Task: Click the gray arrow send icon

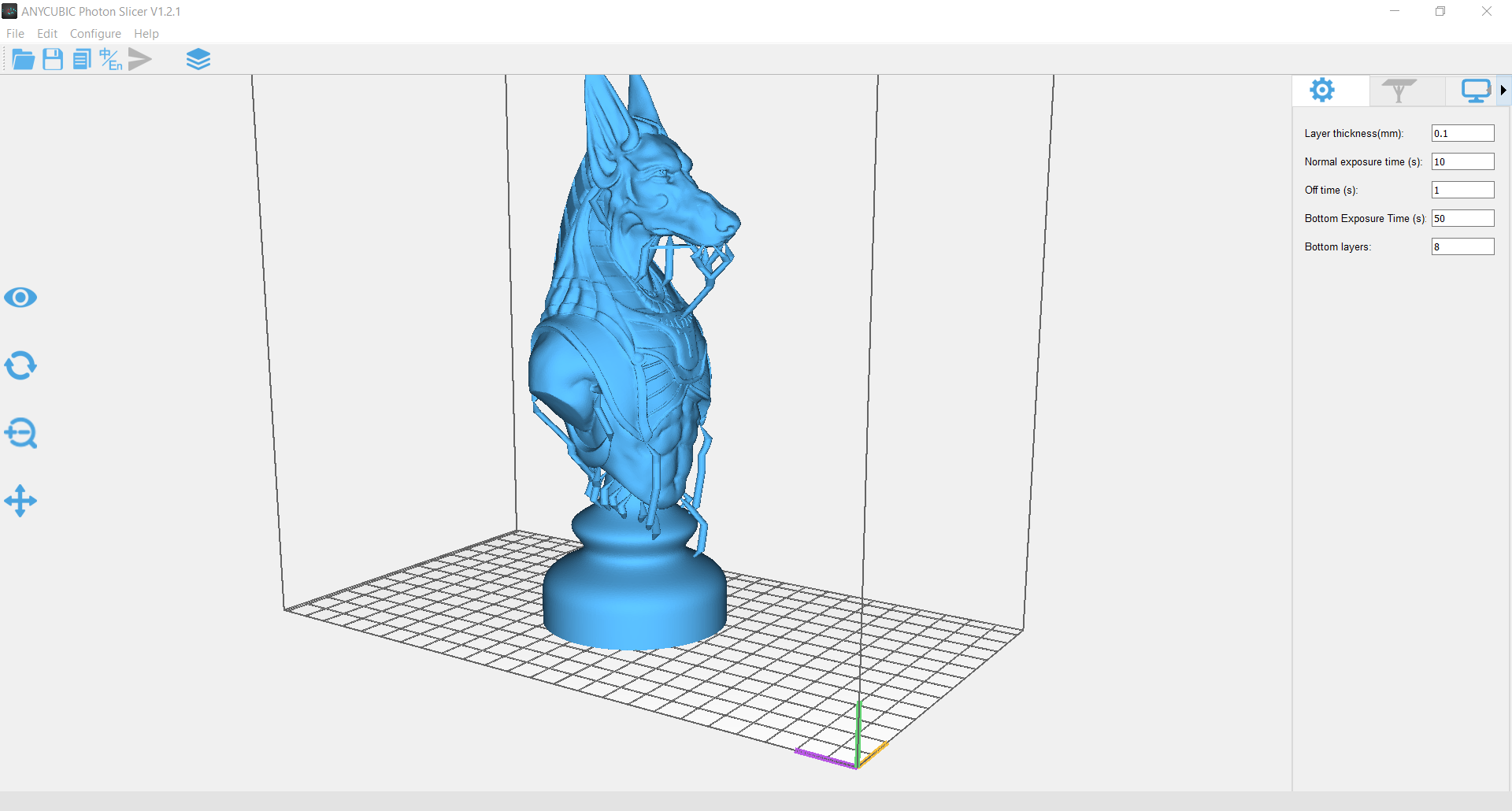Action: (x=140, y=59)
